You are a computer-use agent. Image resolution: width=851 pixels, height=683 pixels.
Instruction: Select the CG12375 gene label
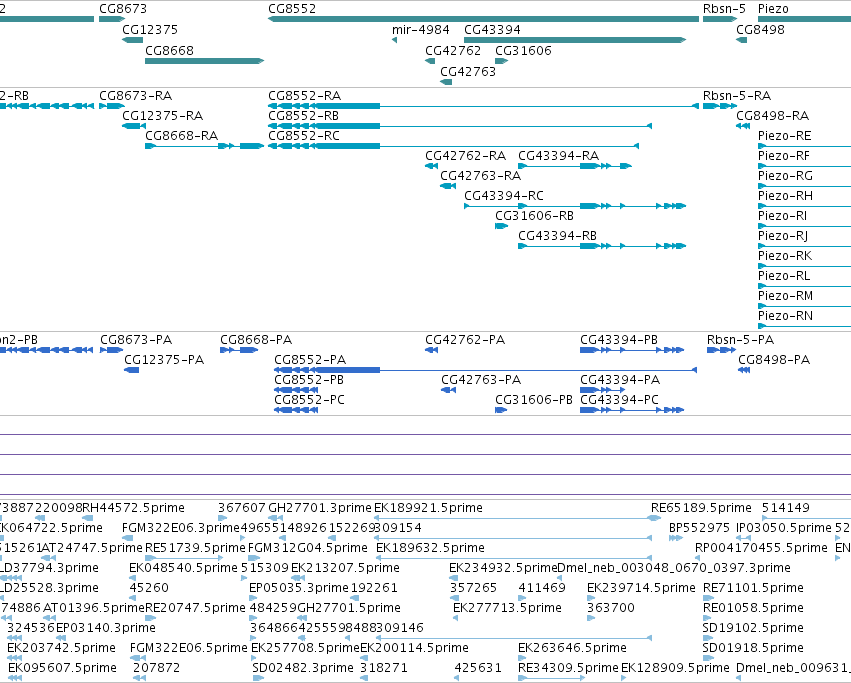[x=150, y=30]
